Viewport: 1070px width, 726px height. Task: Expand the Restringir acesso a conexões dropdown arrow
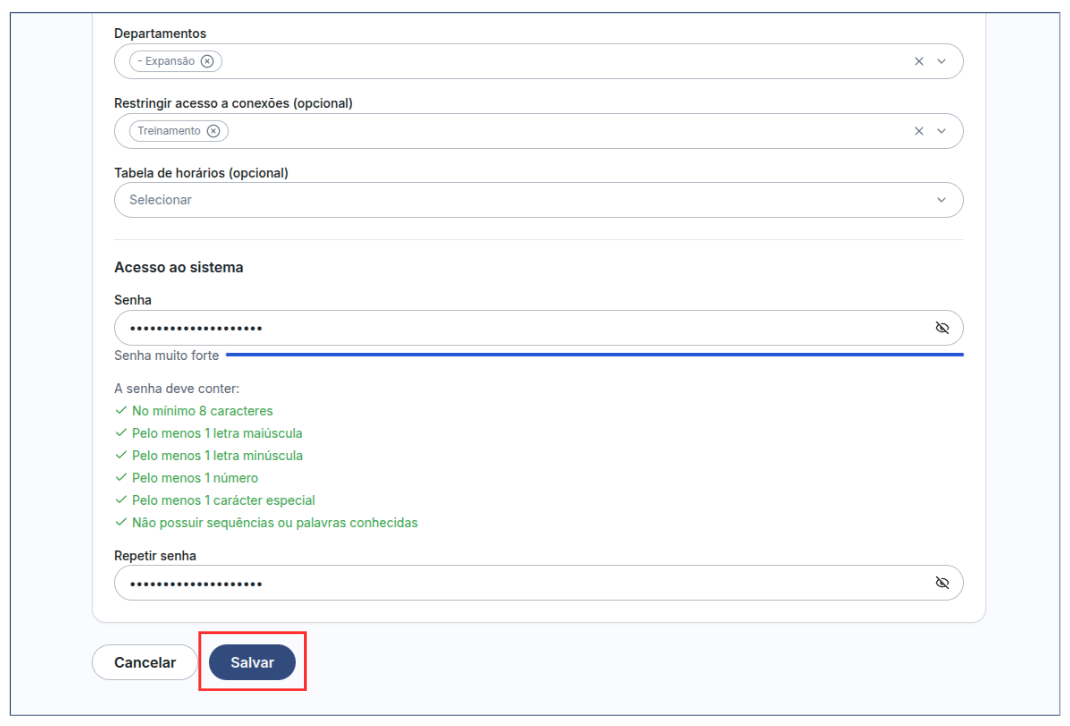pos(941,131)
